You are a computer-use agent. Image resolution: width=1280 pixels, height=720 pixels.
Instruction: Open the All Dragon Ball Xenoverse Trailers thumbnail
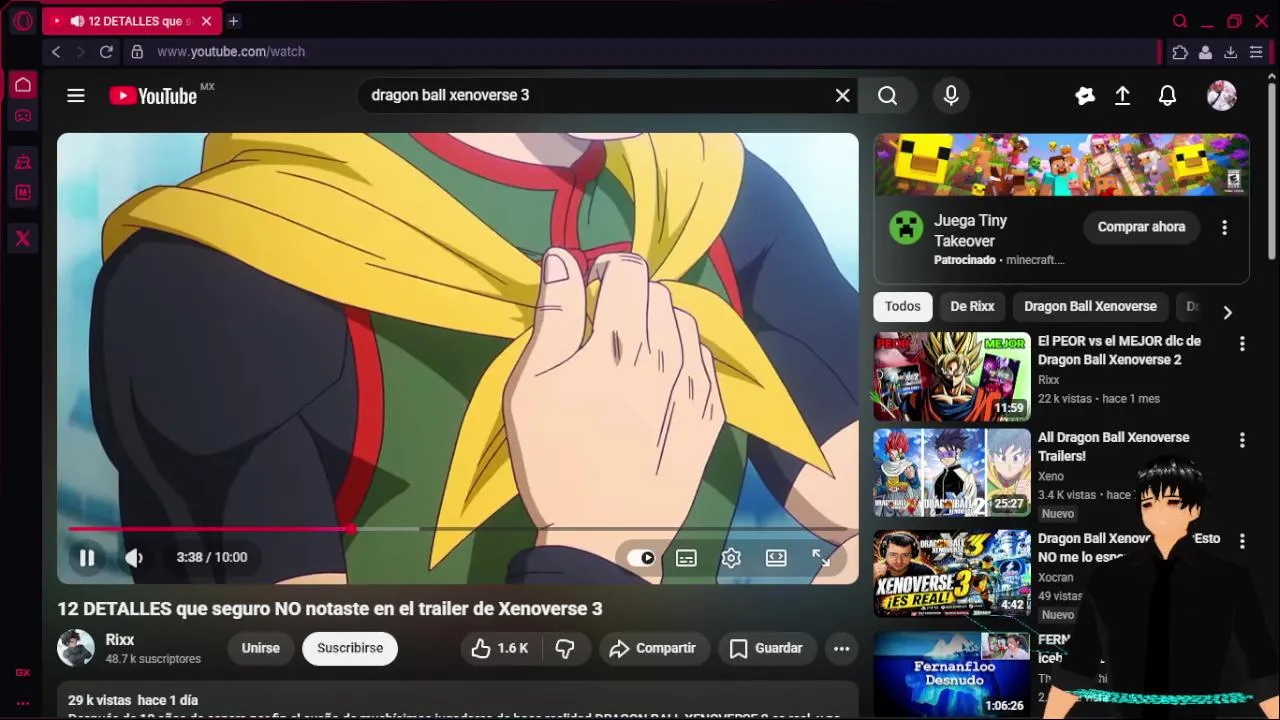click(952, 473)
